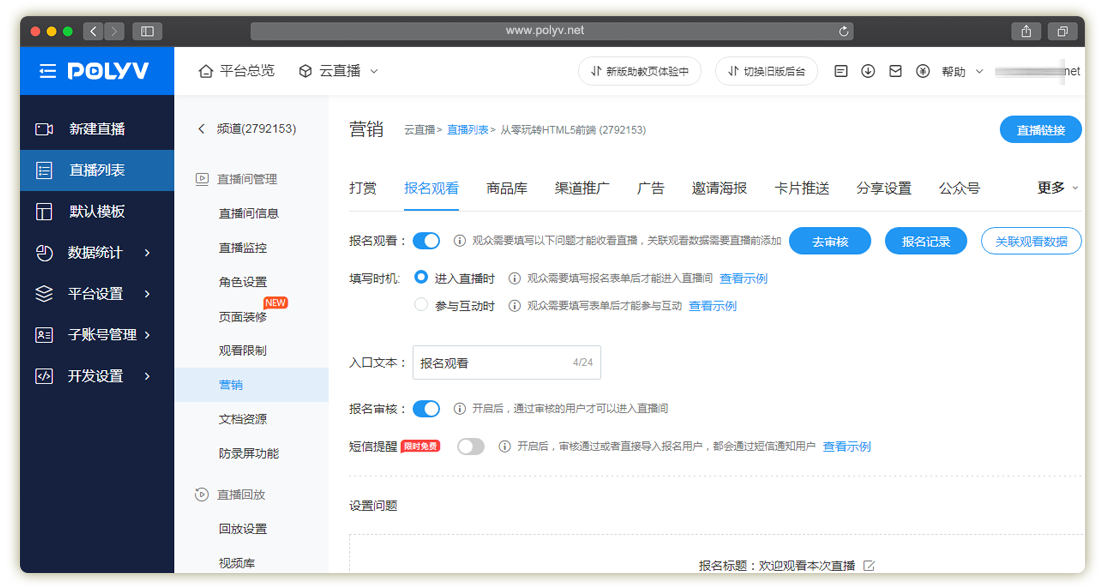Open the mail envelope icon
1100x588 pixels.
tap(895, 71)
